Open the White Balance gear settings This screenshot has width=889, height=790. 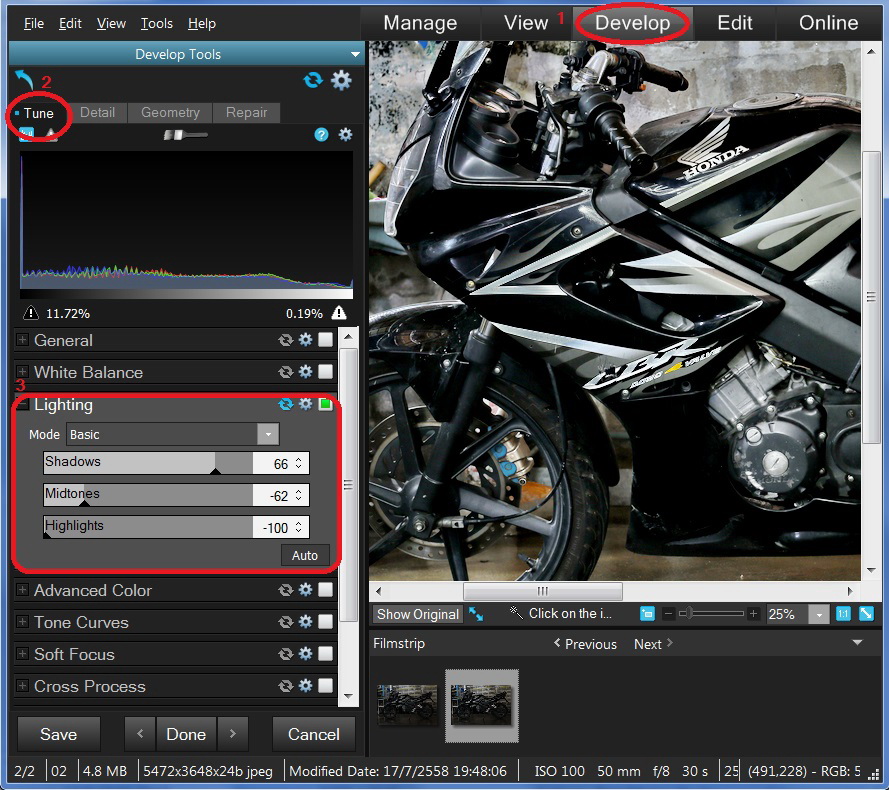click(306, 372)
